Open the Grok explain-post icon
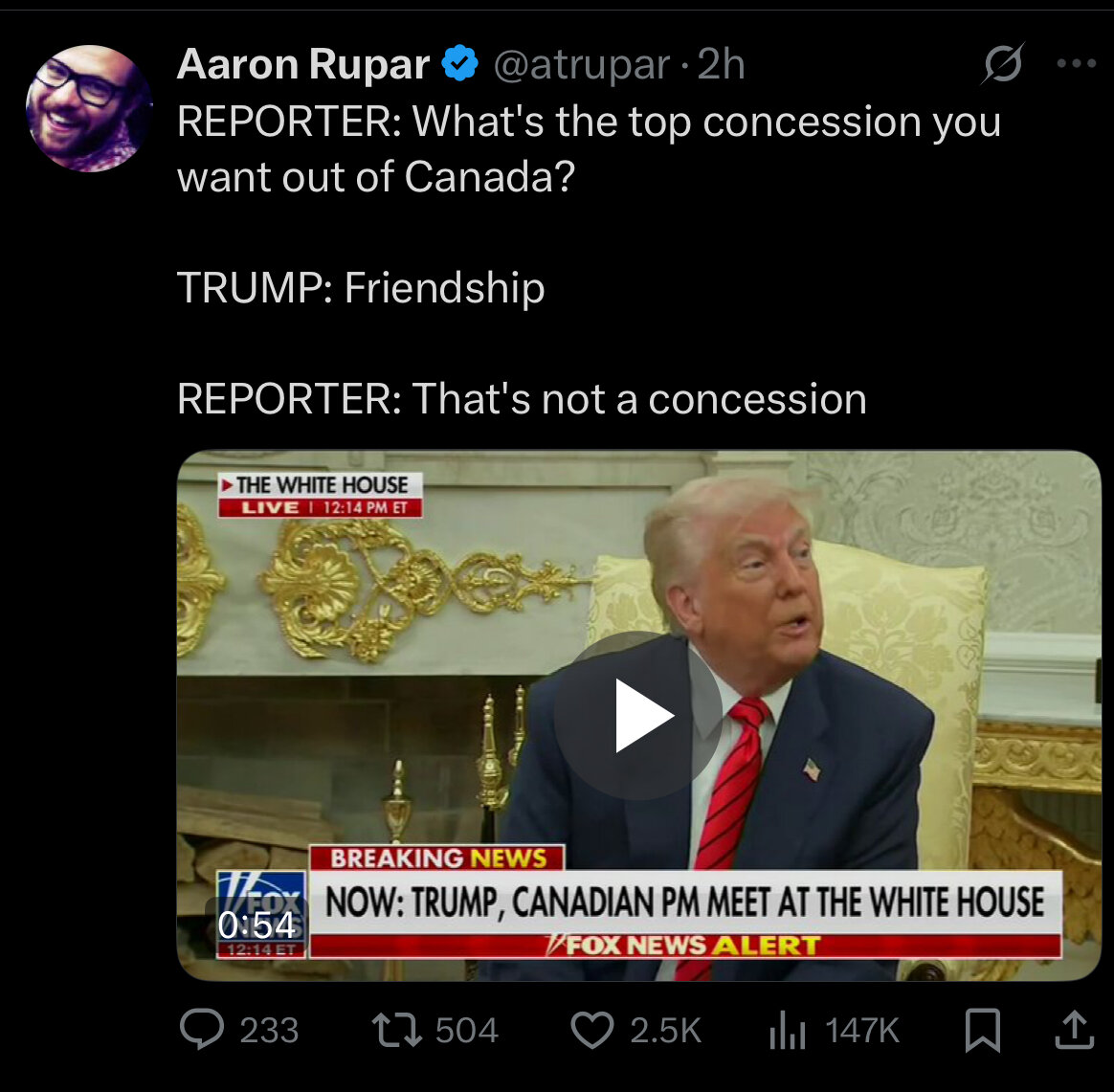The width and height of the screenshot is (1114, 1092). point(1002,64)
